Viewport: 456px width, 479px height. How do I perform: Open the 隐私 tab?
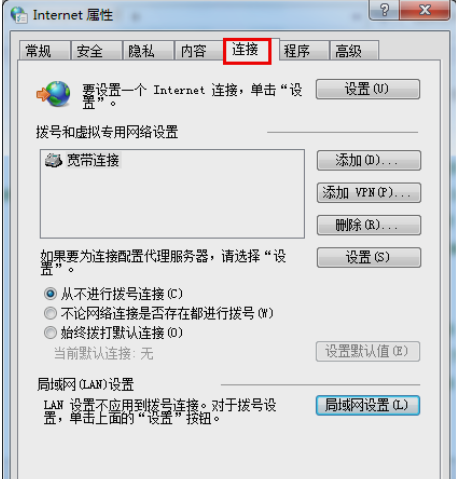pos(148,51)
